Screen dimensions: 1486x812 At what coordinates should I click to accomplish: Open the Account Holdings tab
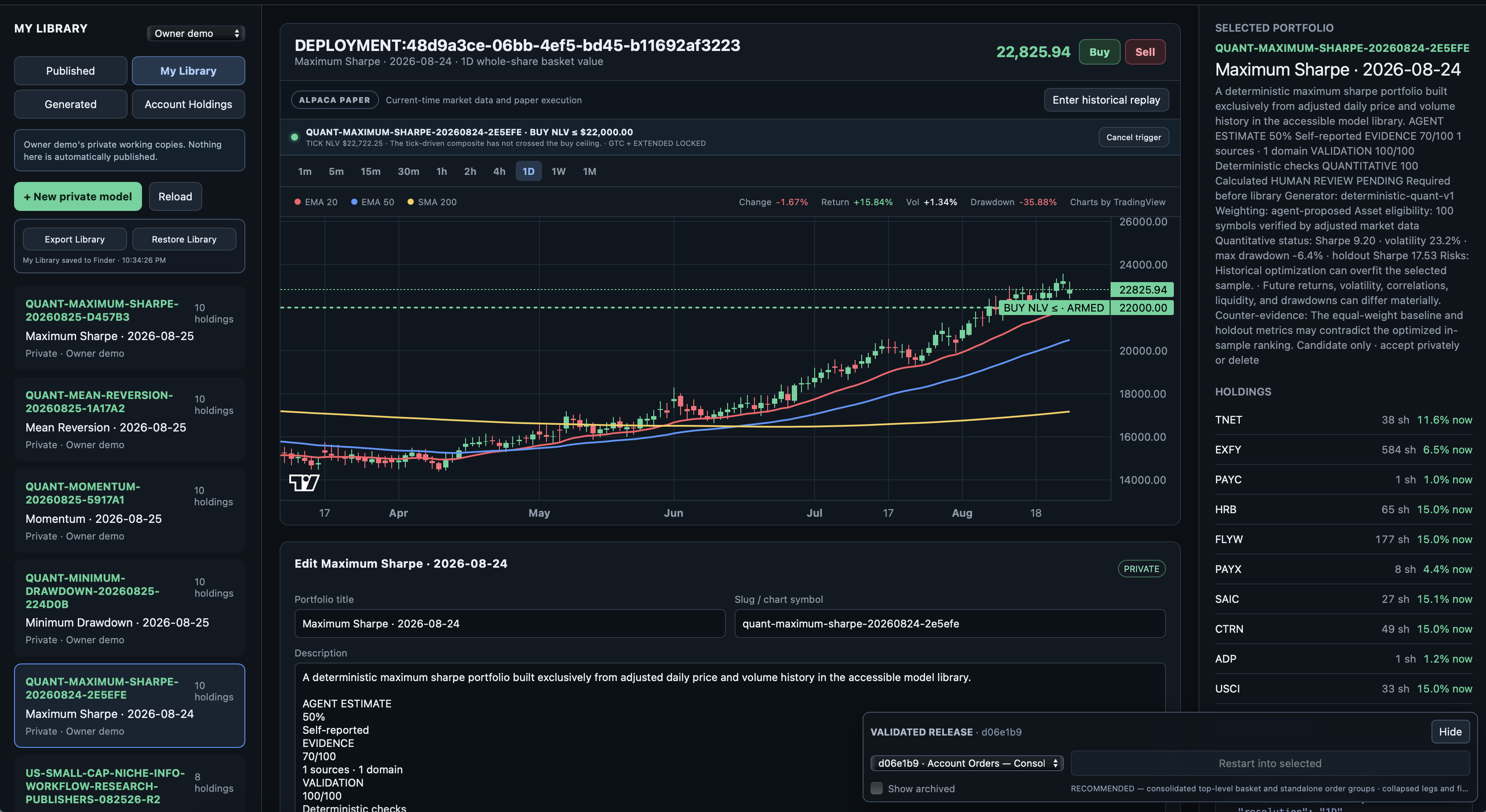(x=188, y=104)
